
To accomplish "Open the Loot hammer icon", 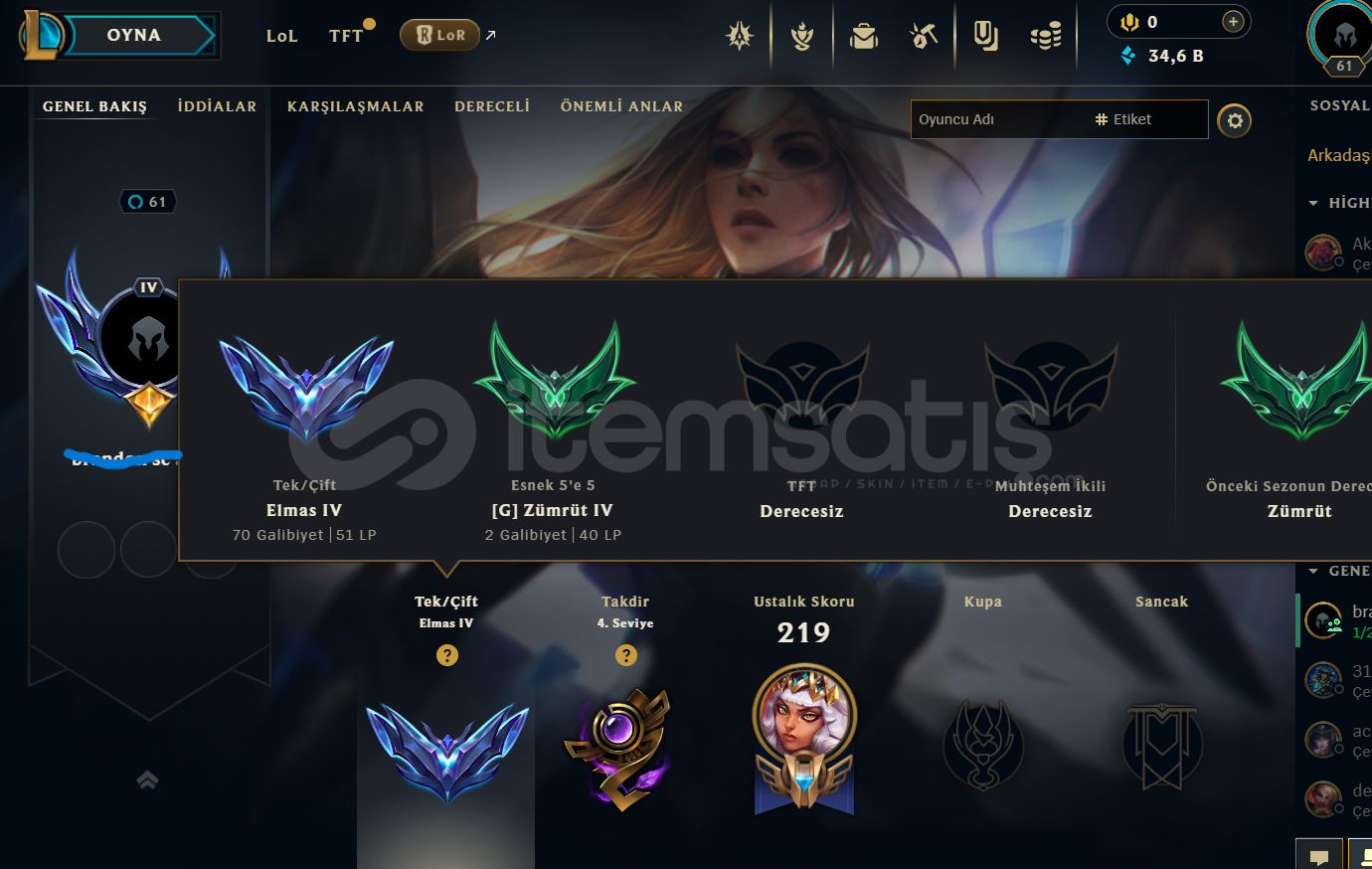I will (x=924, y=37).
